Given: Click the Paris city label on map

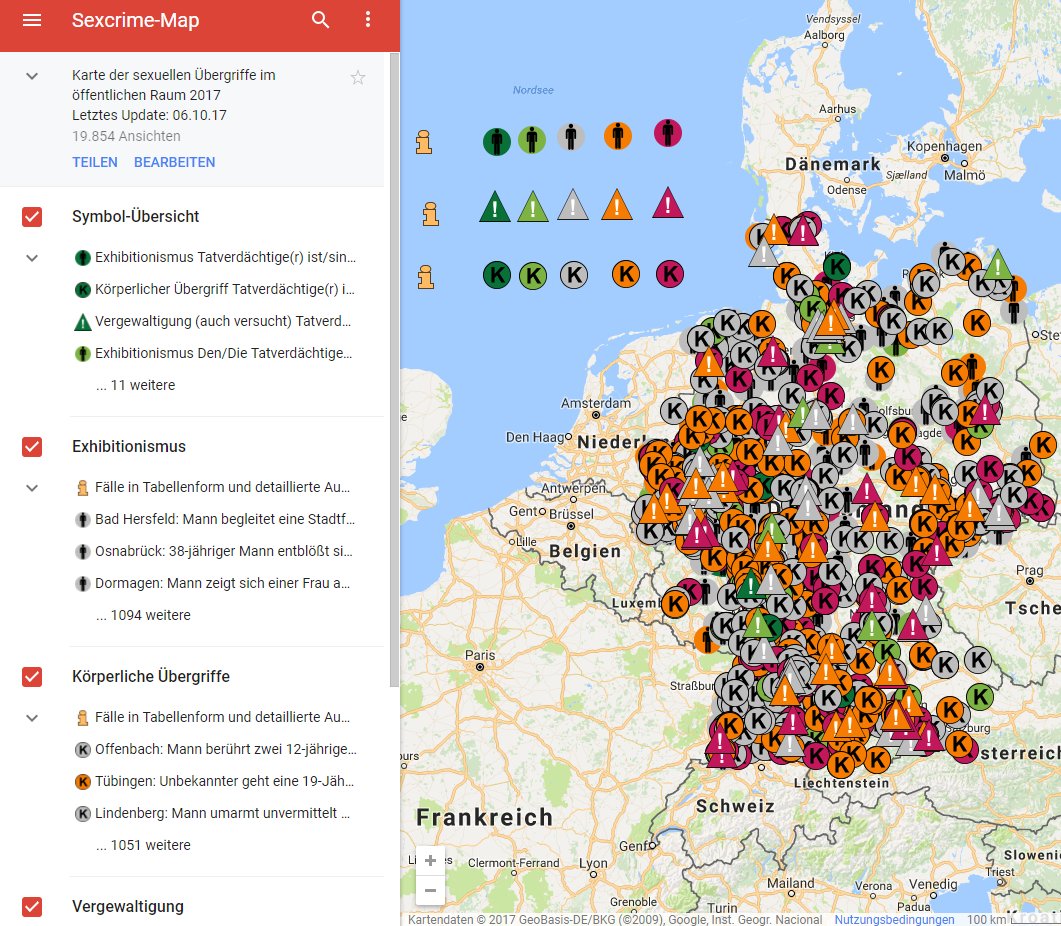Looking at the screenshot, I should pos(480,655).
